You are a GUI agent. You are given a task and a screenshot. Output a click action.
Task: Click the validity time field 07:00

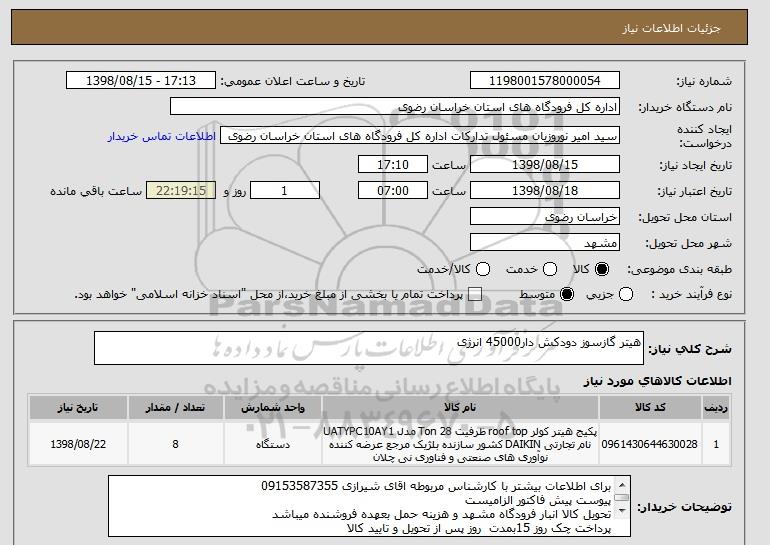[393, 191]
